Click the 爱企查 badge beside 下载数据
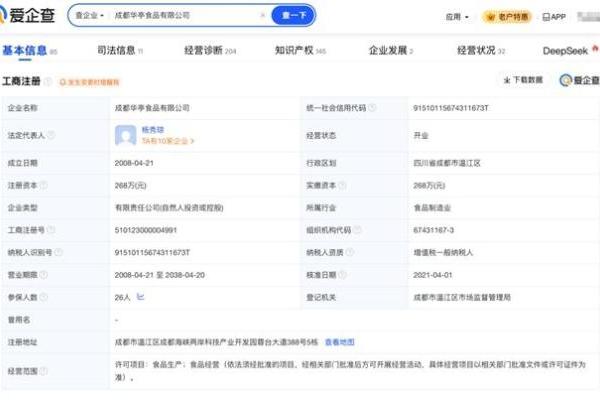Screen dimensions: 600x400 click(x=579, y=80)
